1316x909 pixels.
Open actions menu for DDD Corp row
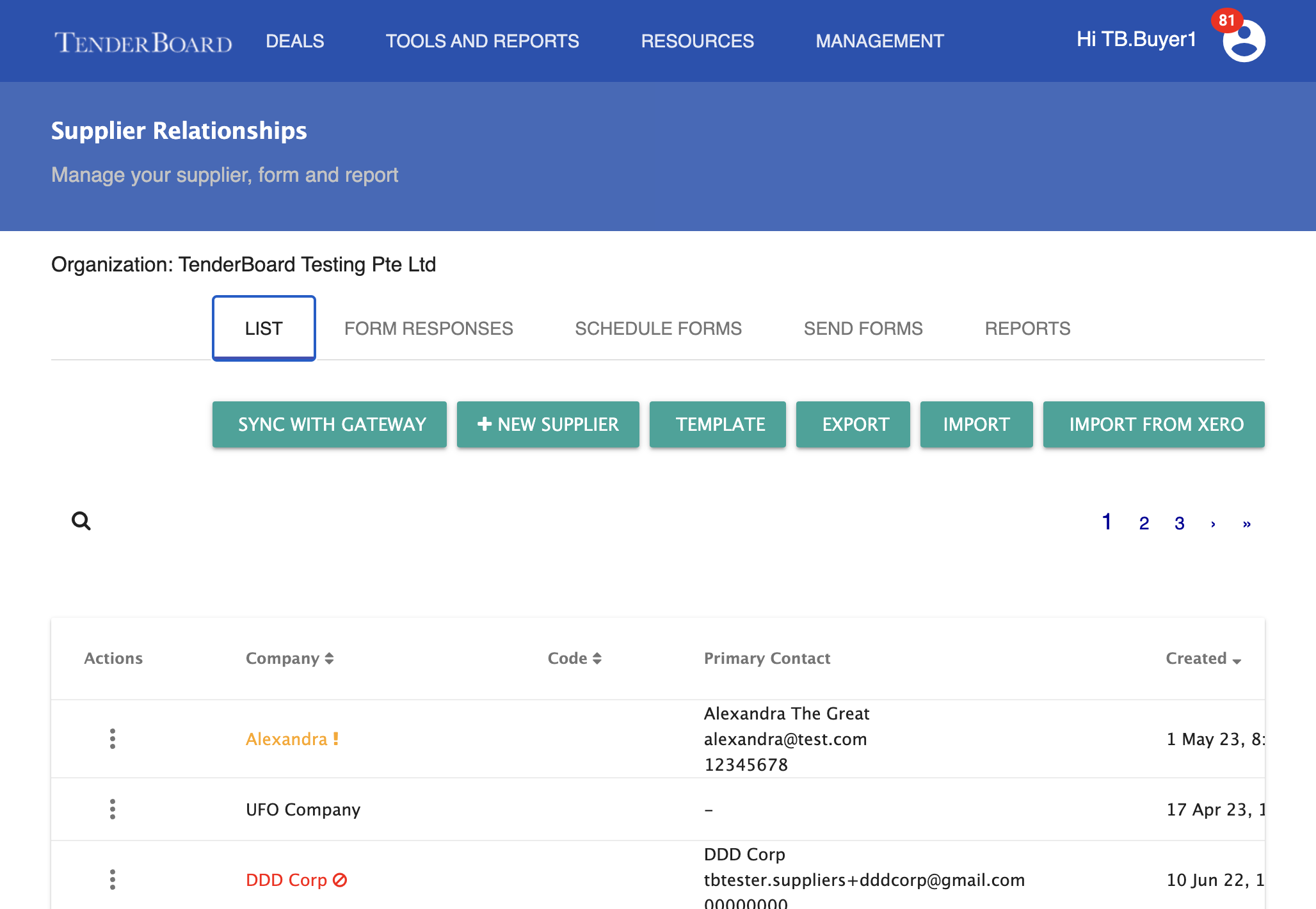(113, 880)
